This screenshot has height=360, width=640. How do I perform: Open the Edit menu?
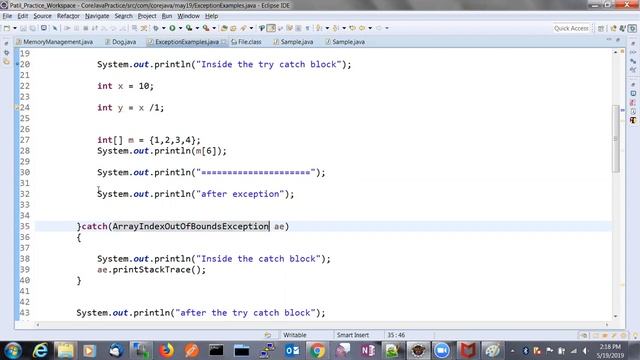click(22, 16)
